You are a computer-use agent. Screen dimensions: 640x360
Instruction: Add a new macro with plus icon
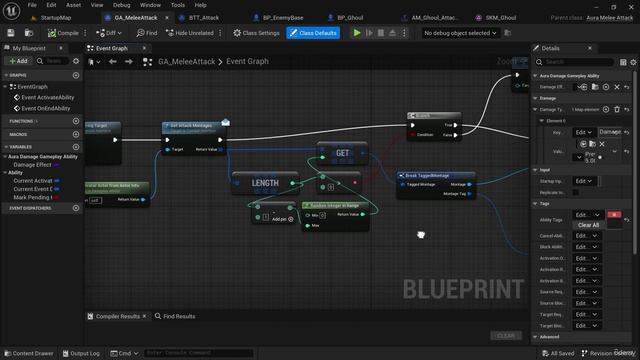click(76, 134)
